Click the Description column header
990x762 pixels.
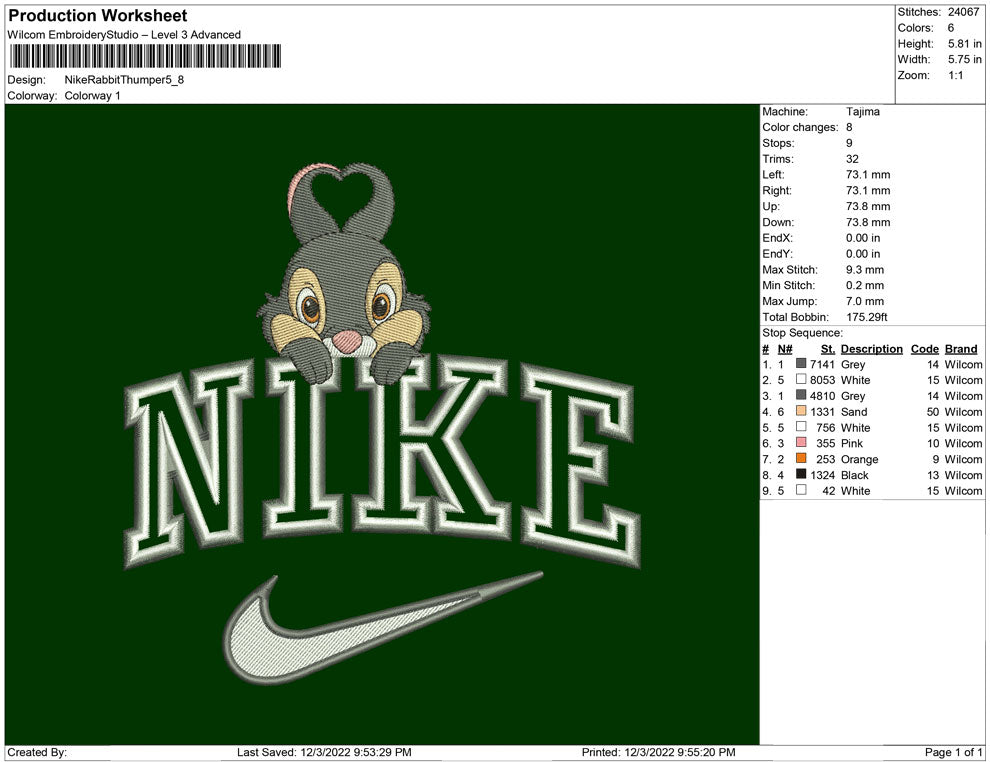coord(871,349)
